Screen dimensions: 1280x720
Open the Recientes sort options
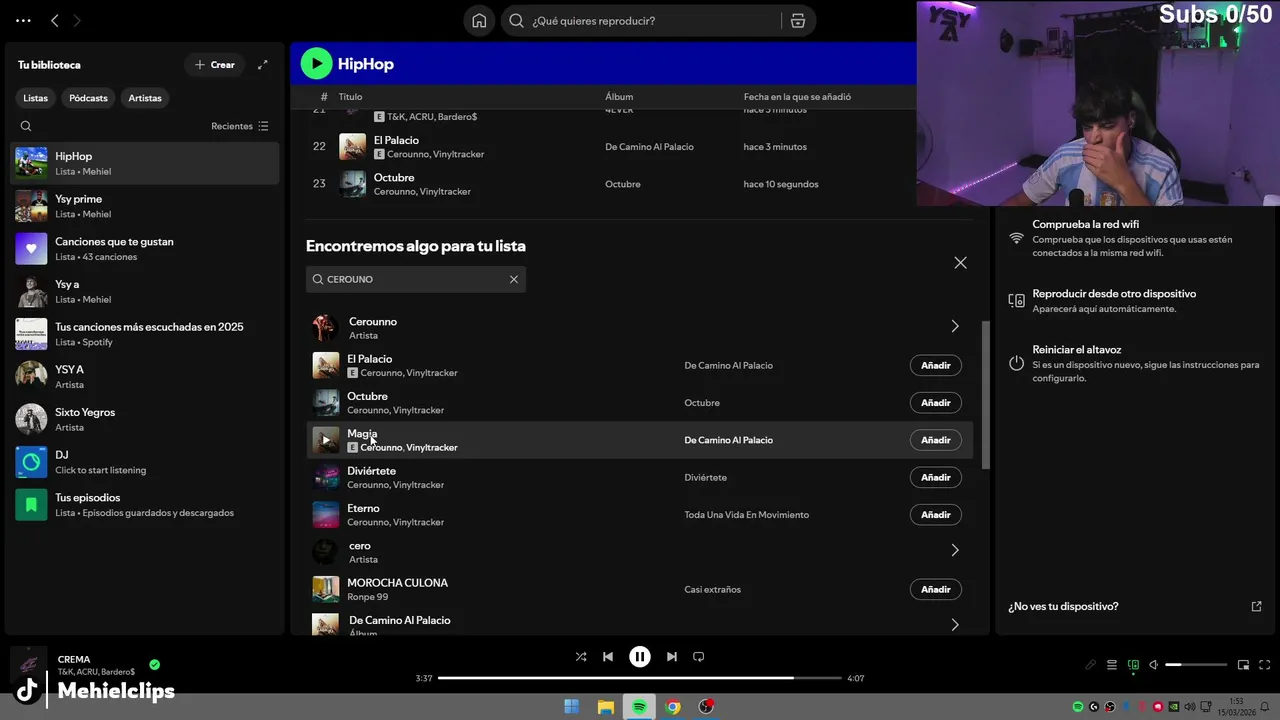point(240,126)
